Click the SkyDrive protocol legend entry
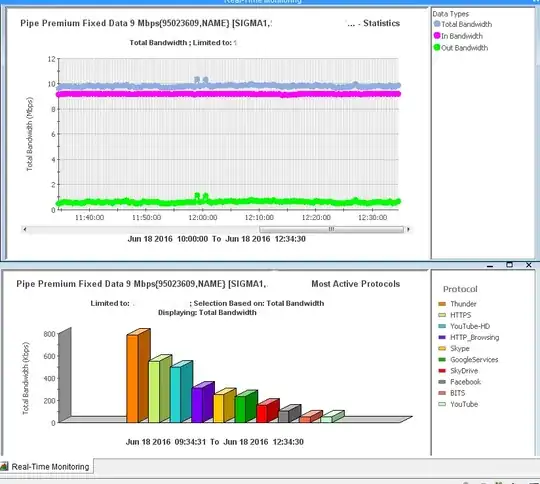 458,371
